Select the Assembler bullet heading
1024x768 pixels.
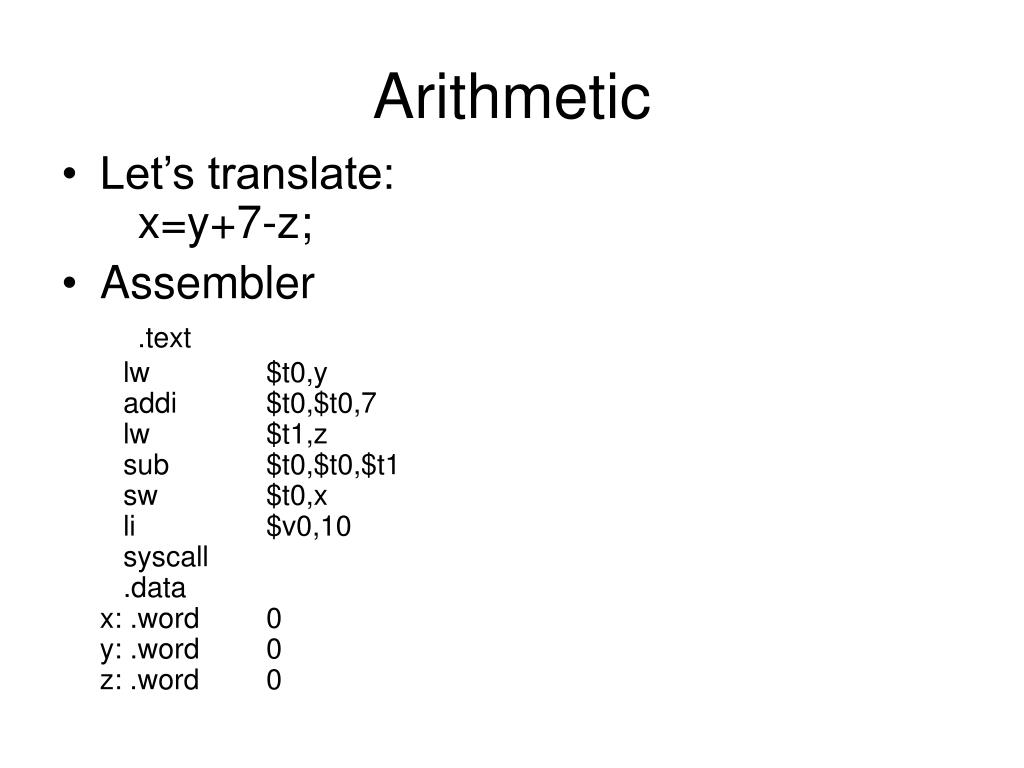coord(207,283)
